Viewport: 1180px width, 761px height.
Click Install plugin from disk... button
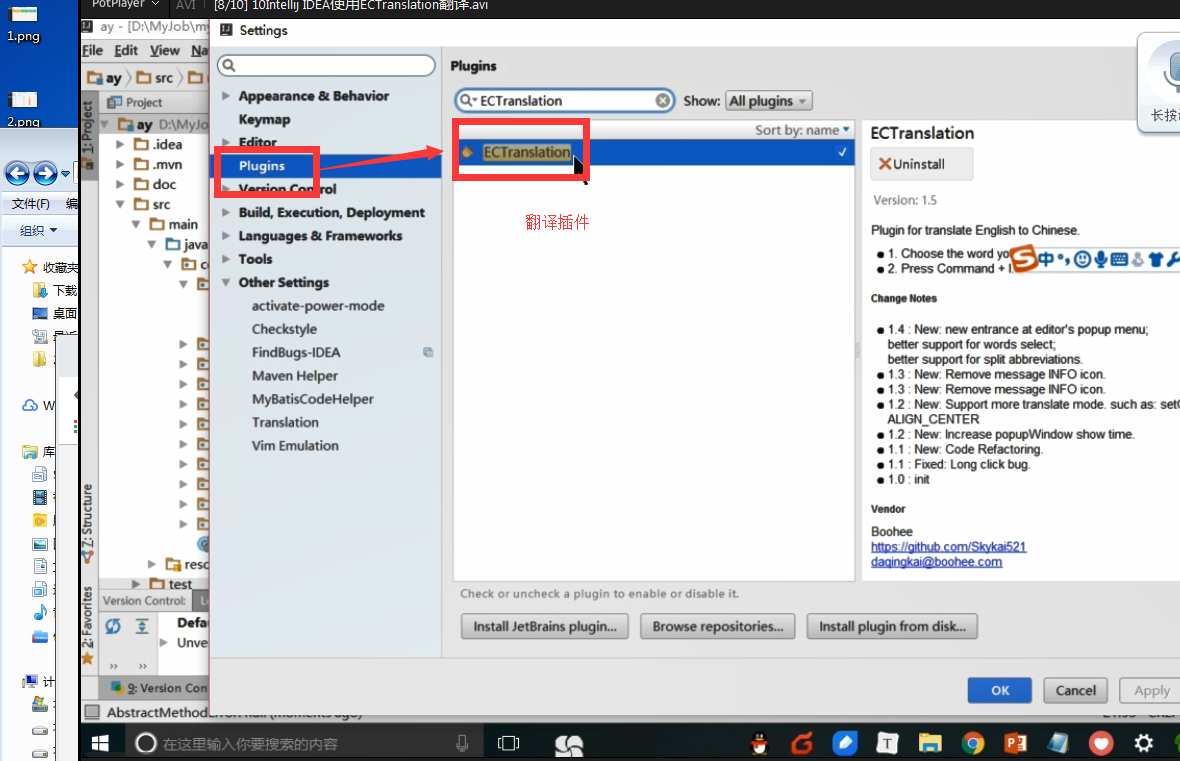click(x=892, y=626)
